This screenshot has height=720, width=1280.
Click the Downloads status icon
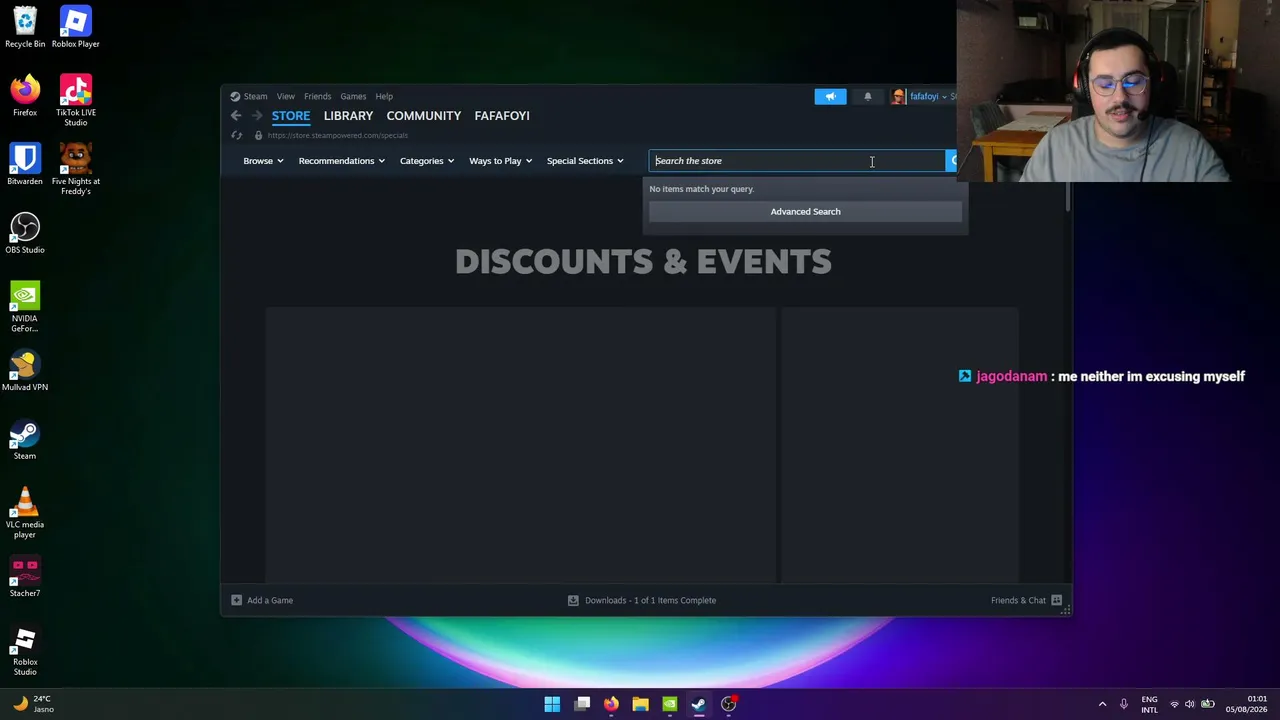(573, 600)
